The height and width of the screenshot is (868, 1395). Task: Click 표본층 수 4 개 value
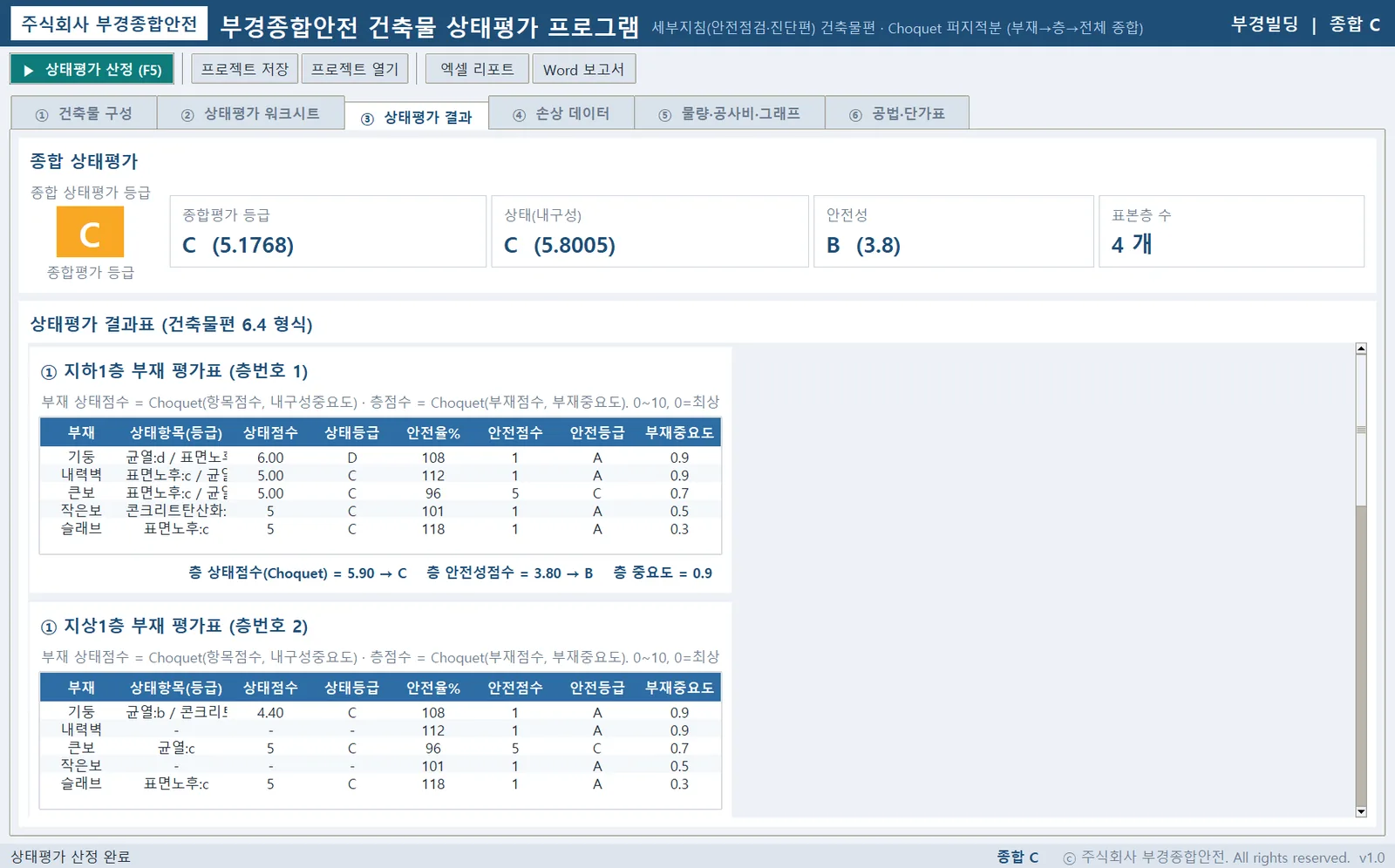[x=1132, y=245]
